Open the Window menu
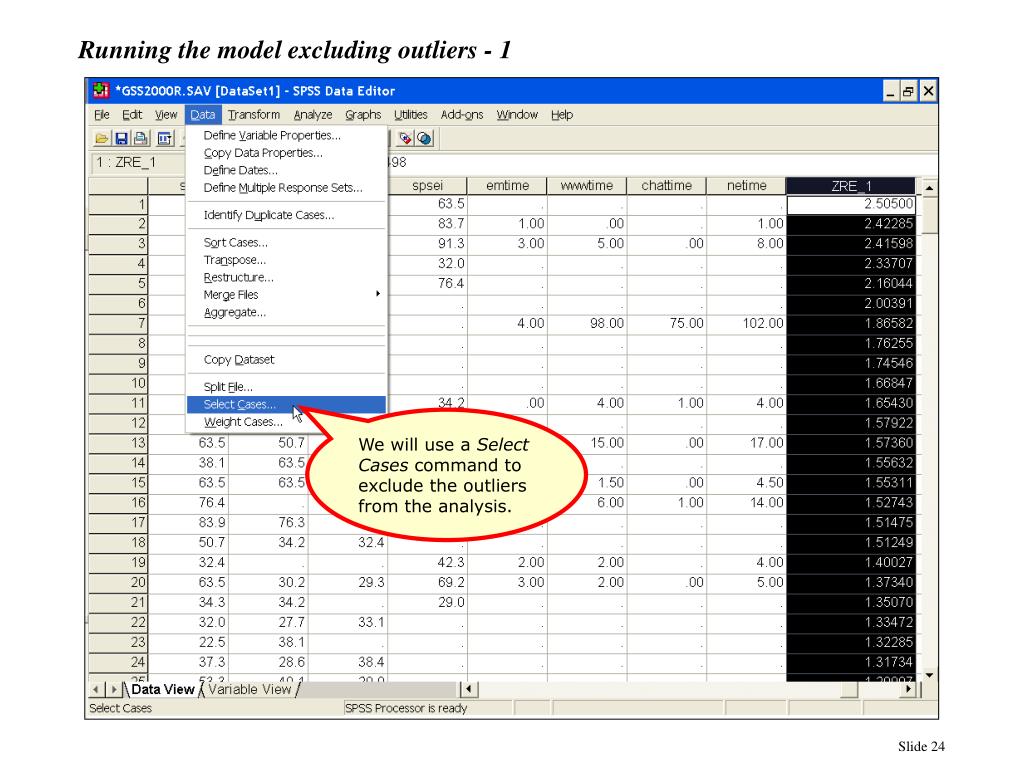Image resolution: width=1024 pixels, height=768 pixels. (517, 115)
